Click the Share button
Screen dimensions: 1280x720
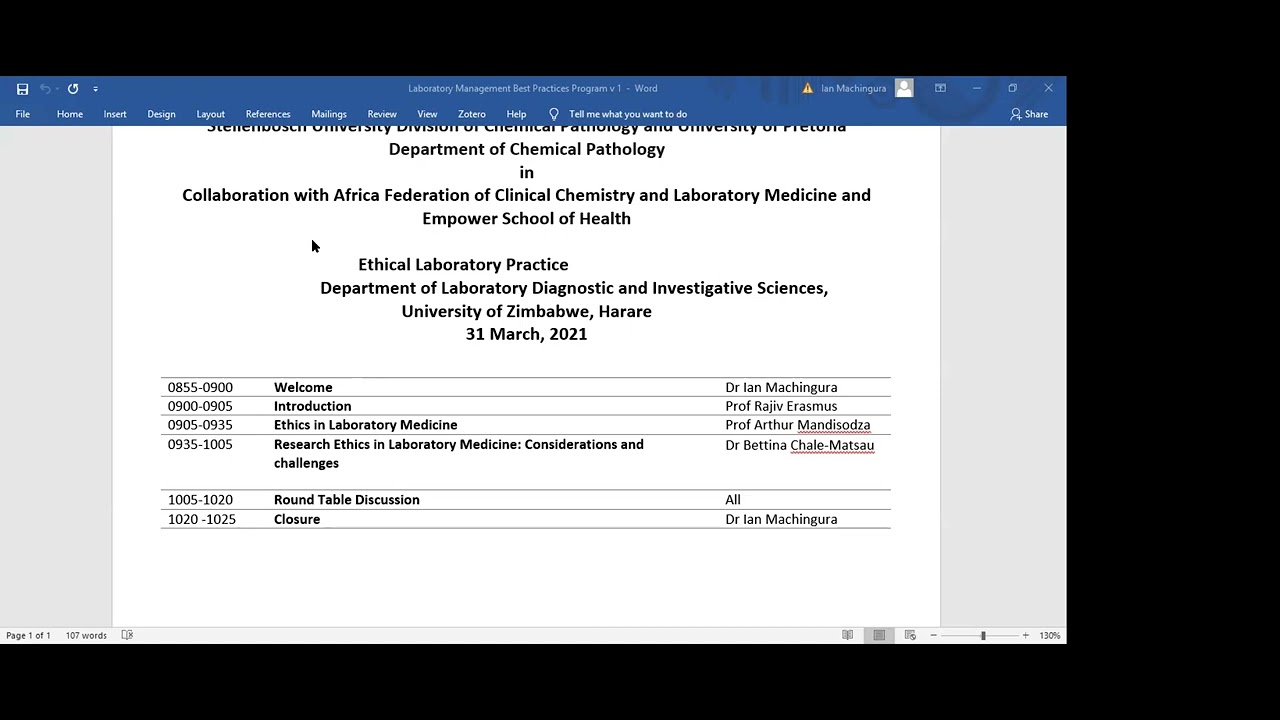coord(1029,114)
